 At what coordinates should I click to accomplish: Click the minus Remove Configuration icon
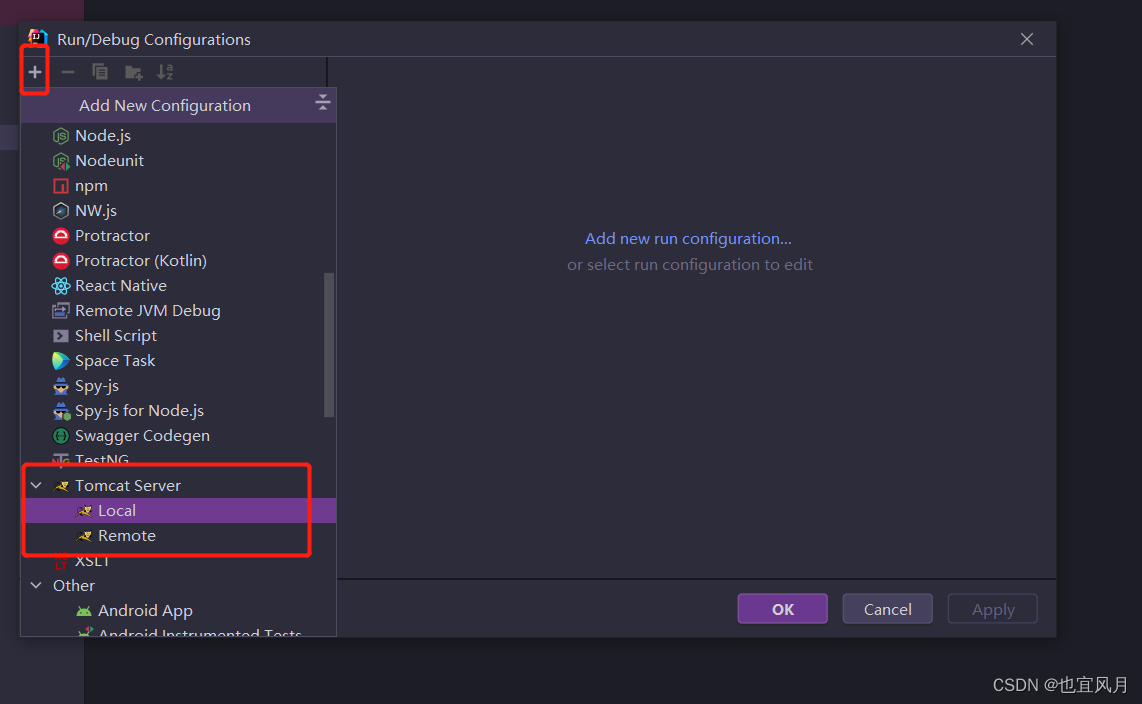pos(68,72)
